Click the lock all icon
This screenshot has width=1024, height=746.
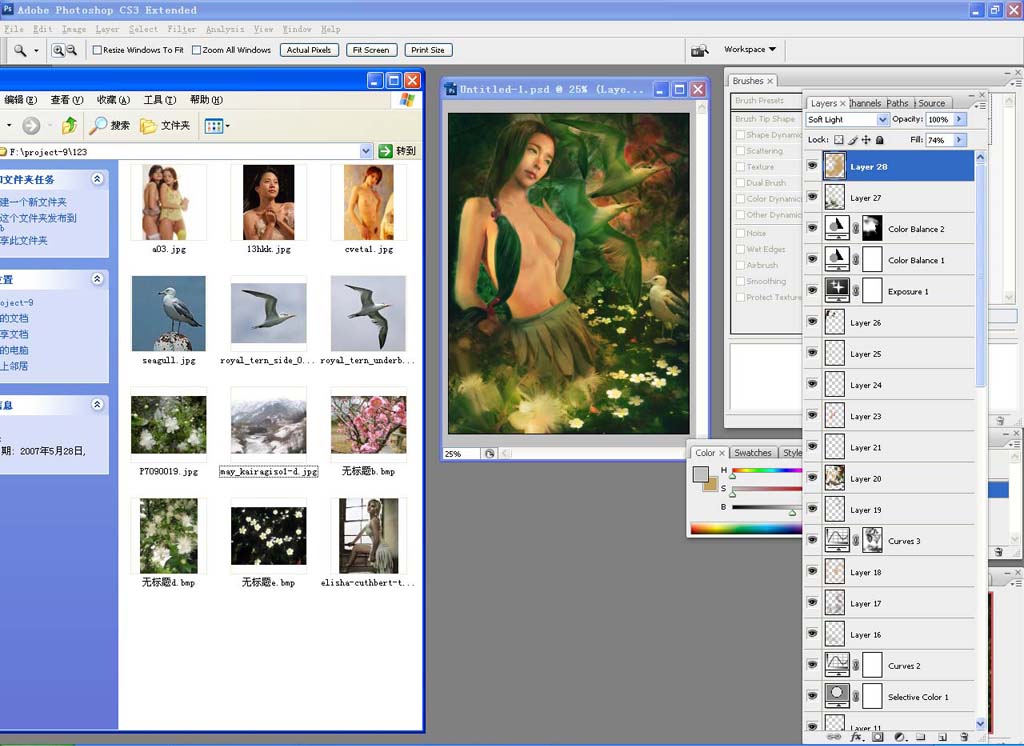coord(880,140)
